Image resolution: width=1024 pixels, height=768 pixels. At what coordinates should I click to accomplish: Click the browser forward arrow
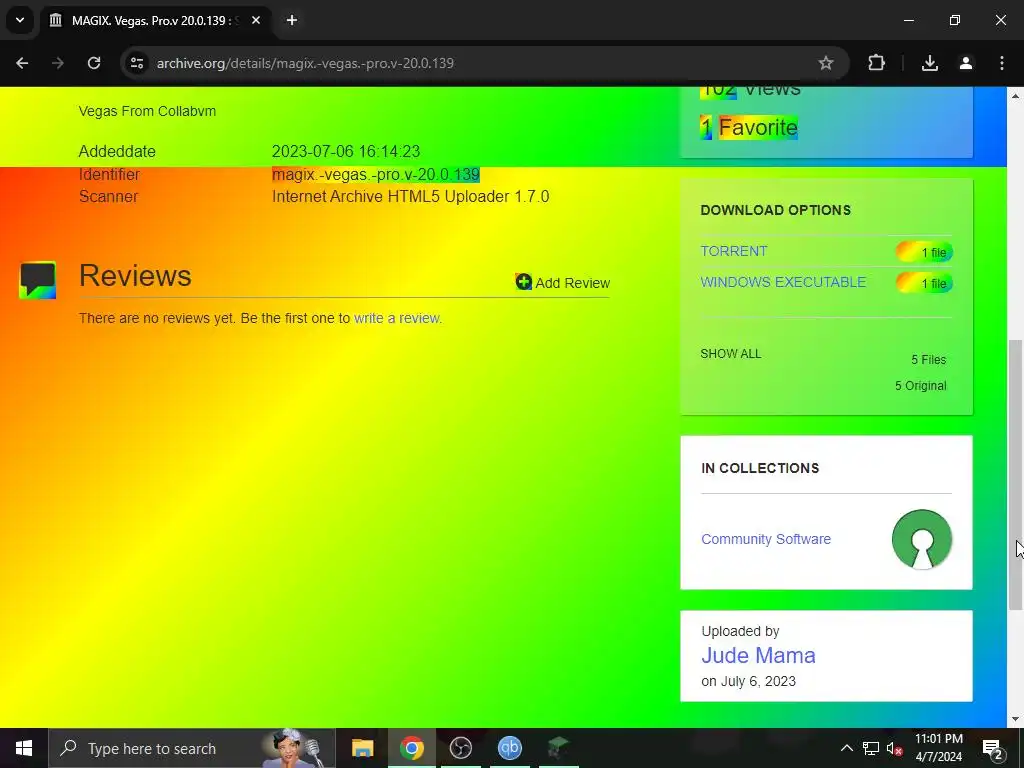pos(58,63)
